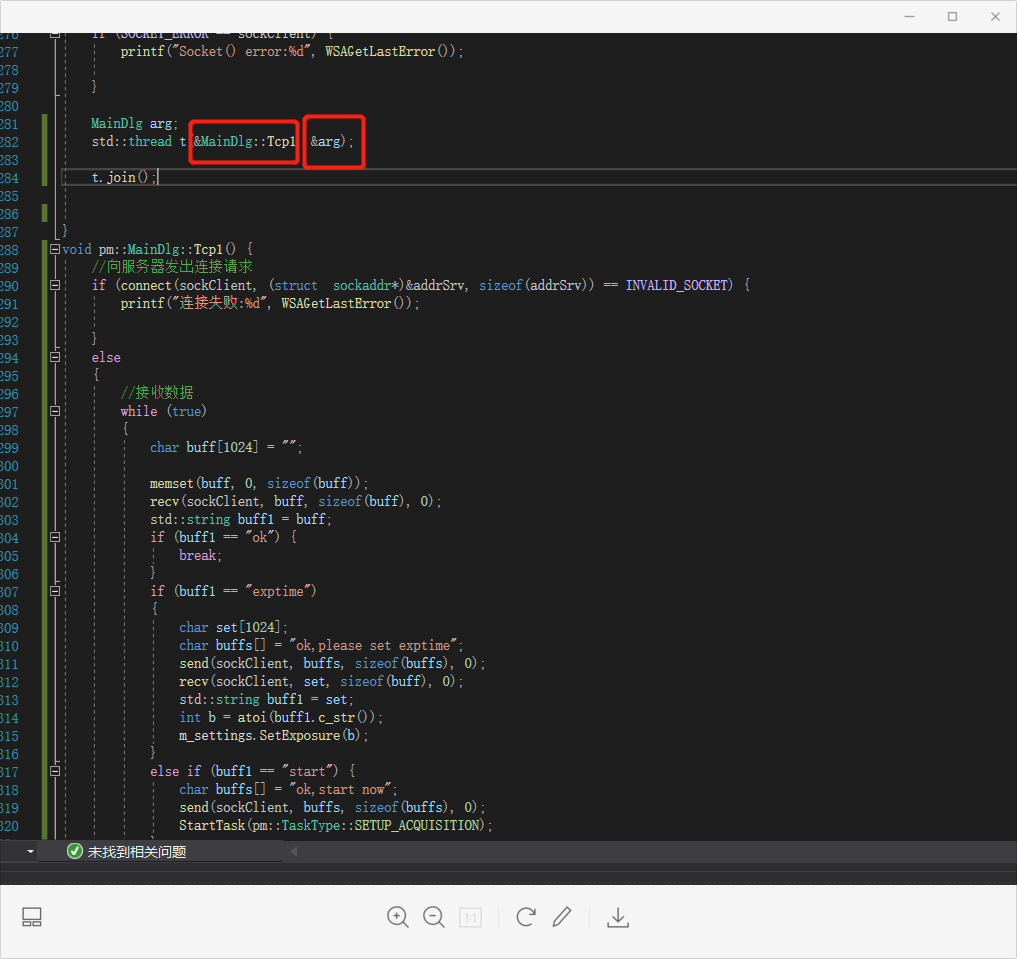The width and height of the screenshot is (1017, 959).
Task: Click 'char buff[1024] = "";' line
Action: 226,447
